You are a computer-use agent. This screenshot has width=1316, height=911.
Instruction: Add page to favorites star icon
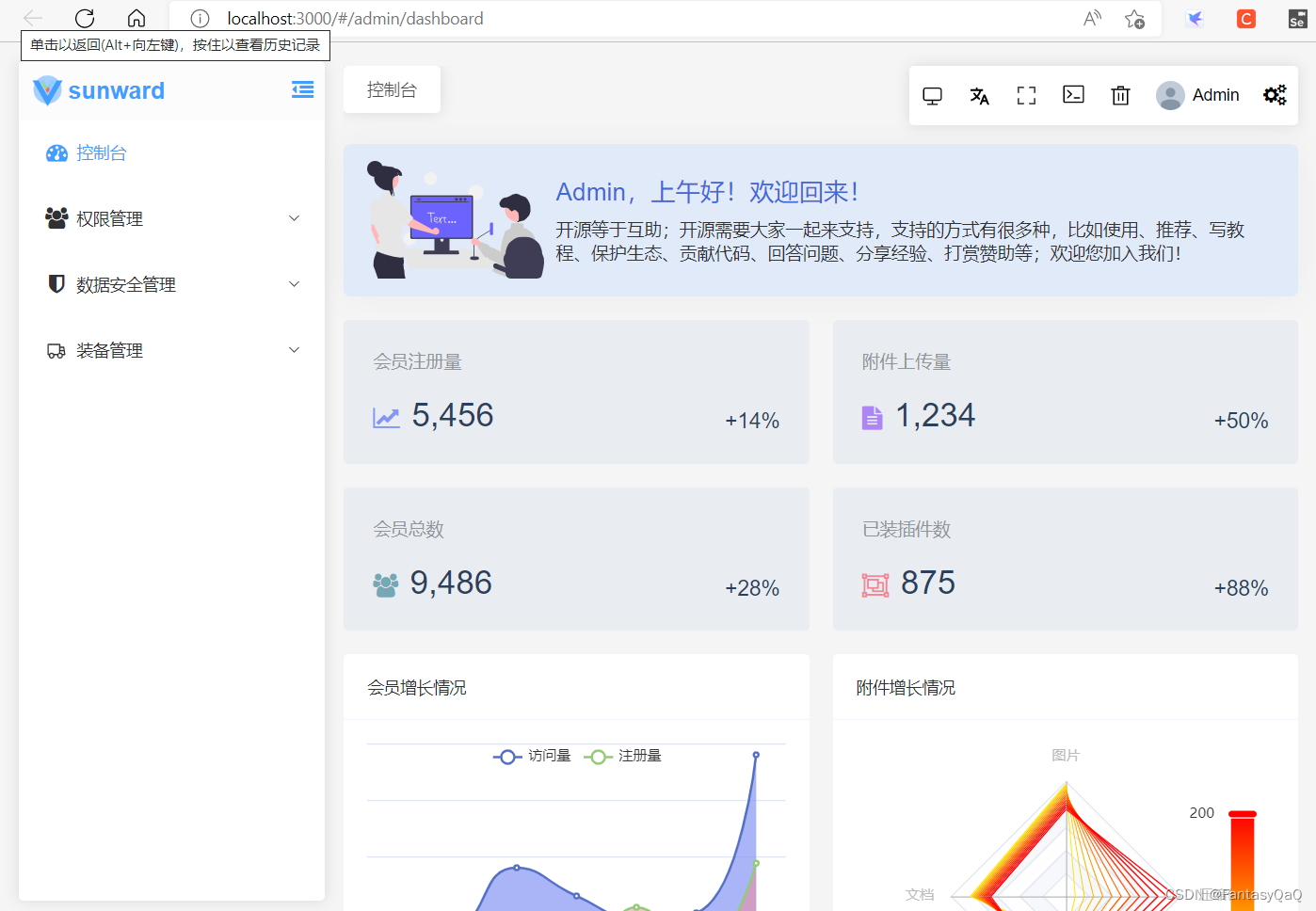coord(1135,19)
